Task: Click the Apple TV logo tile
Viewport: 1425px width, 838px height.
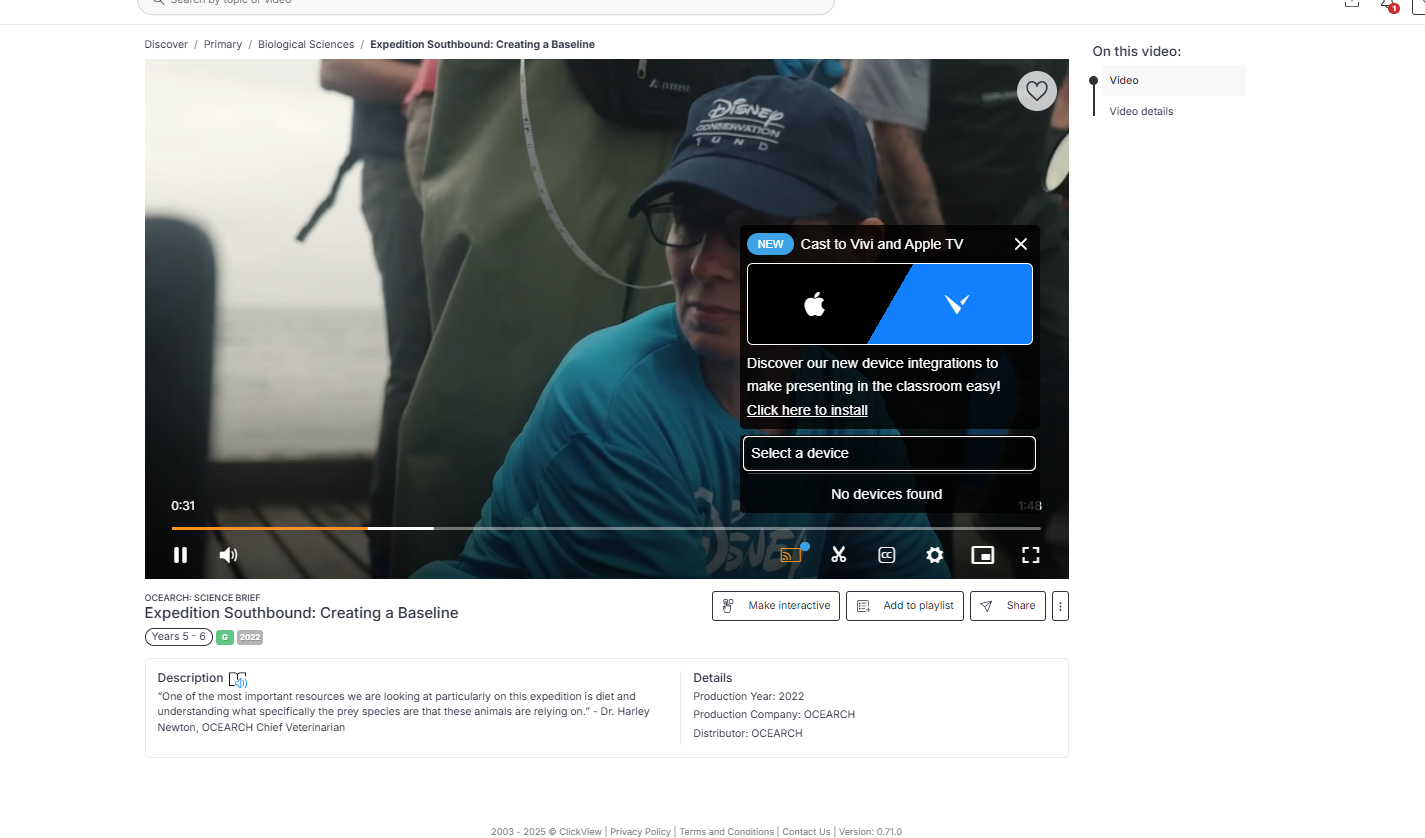Action: 815,304
